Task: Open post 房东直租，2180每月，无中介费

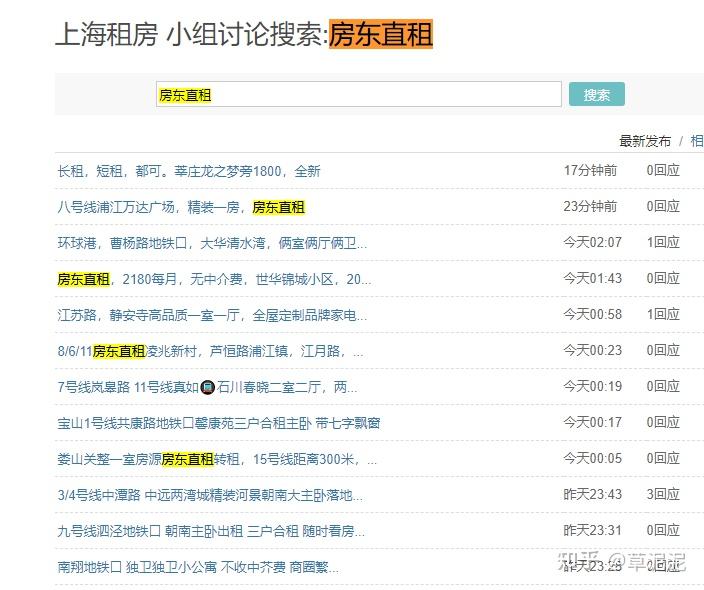Action: click(214, 279)
